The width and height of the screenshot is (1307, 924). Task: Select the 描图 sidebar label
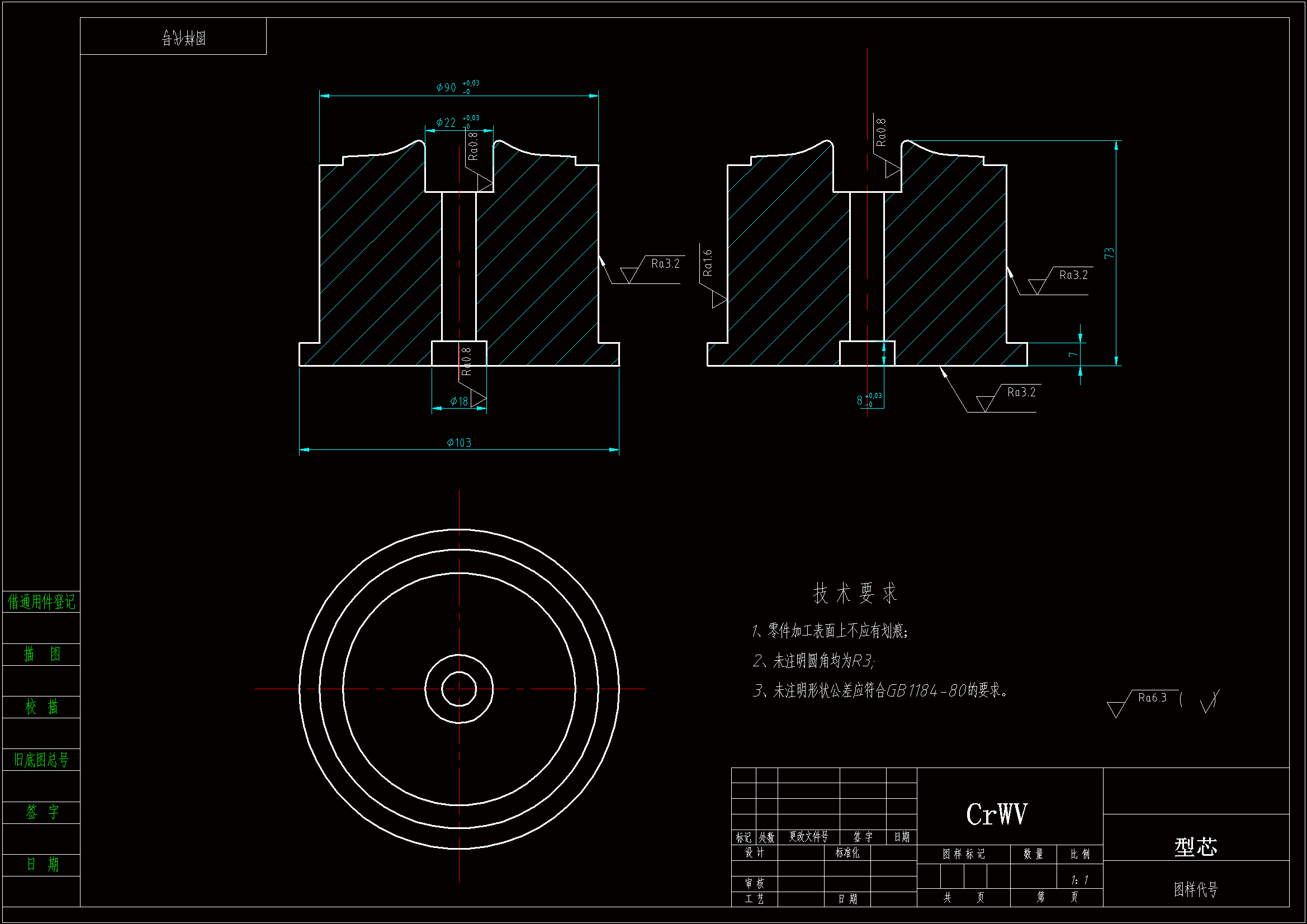41,654
